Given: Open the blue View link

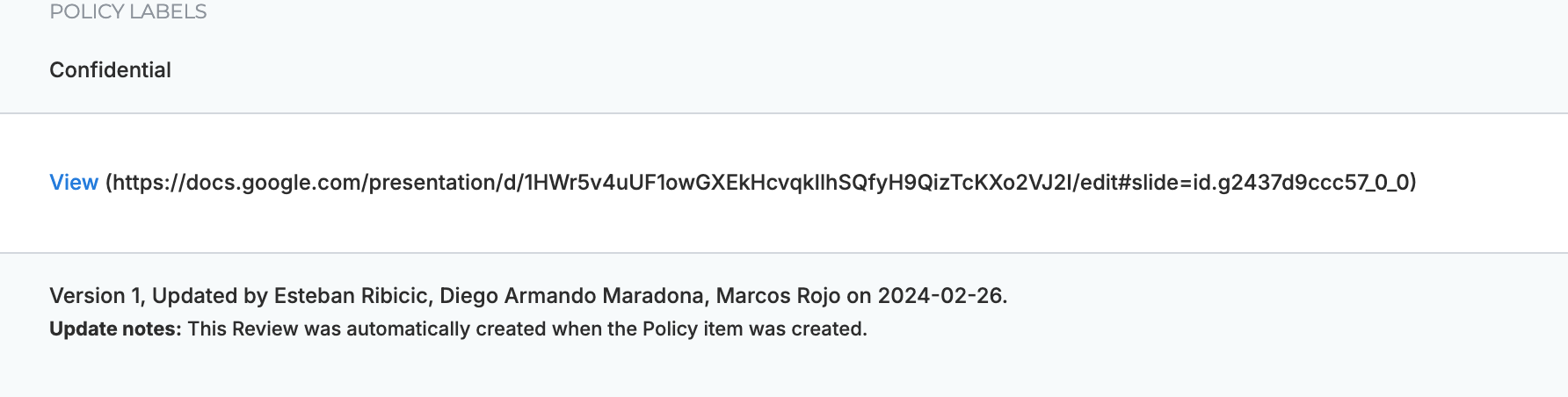Looking at the screenshot, I should 74,183.
